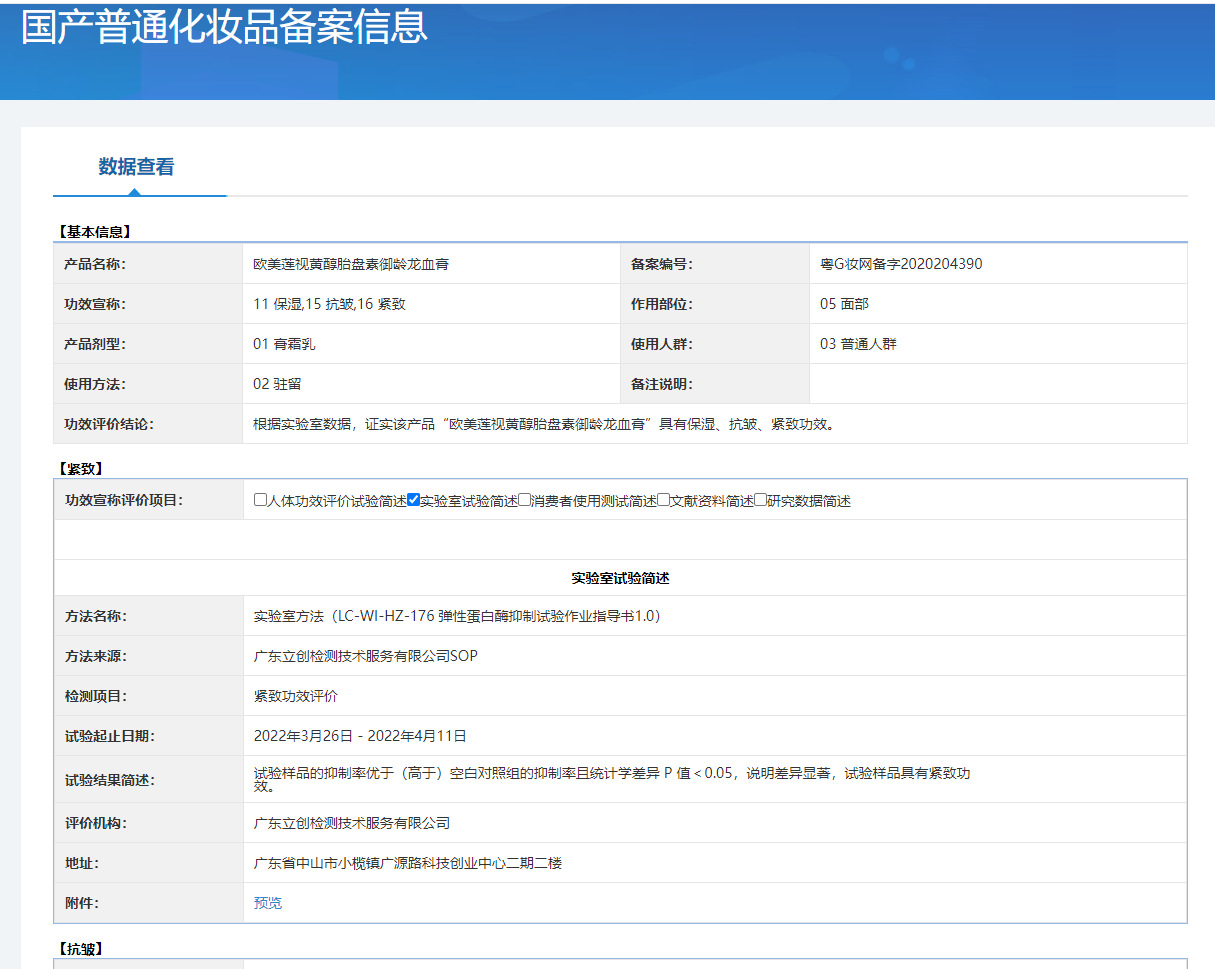The width and height of the screenshot is (1215, 969).
Task: Open the 预览 attachment link
Action: tap(268, 903)
